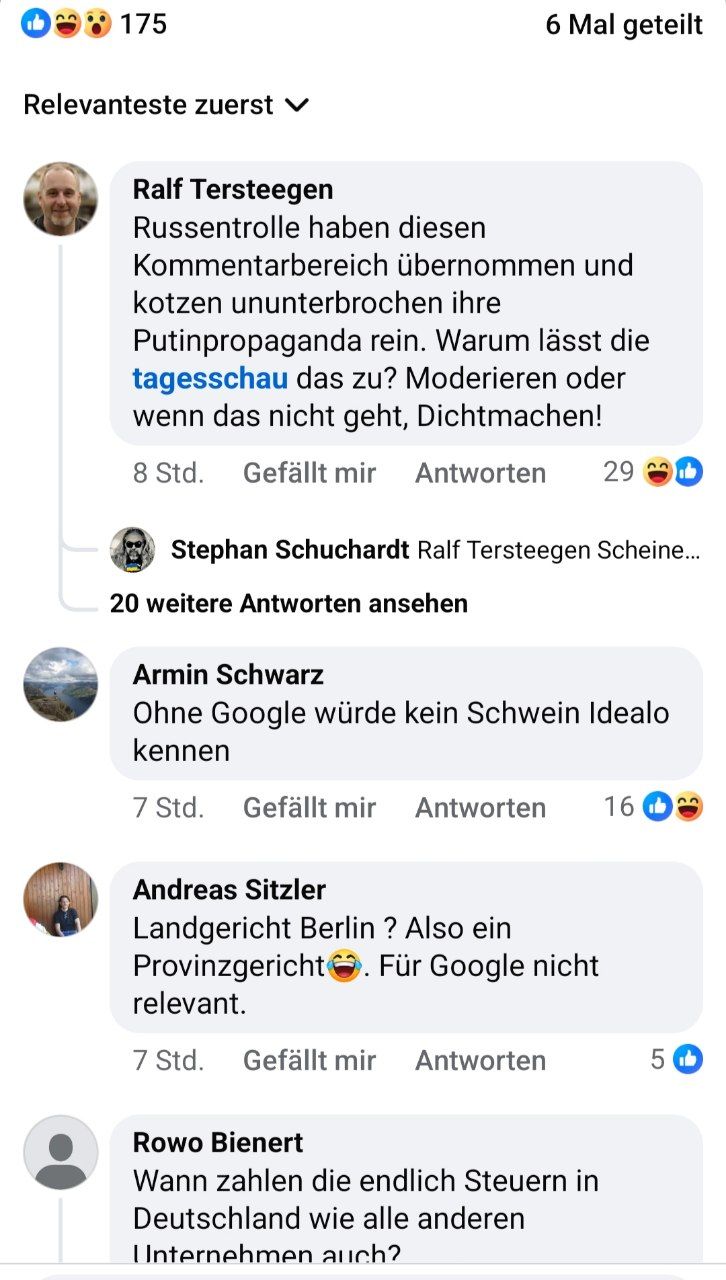Open Andreas Sitzler's profile picture

point(61,899)
